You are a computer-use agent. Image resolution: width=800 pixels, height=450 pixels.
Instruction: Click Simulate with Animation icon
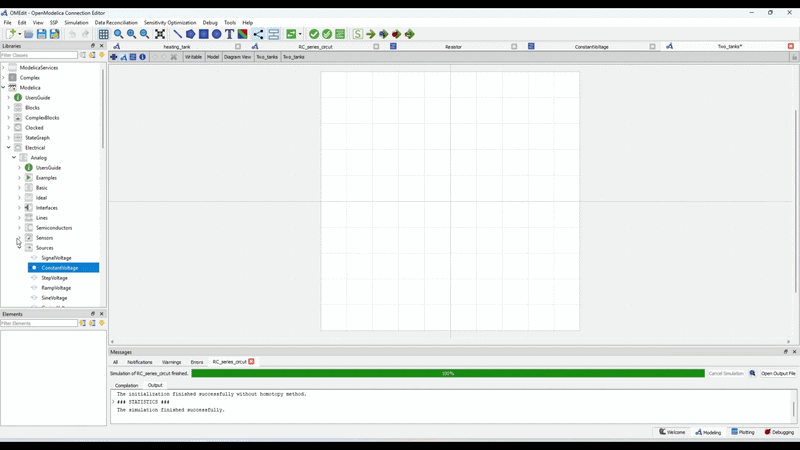pos(410,34)
